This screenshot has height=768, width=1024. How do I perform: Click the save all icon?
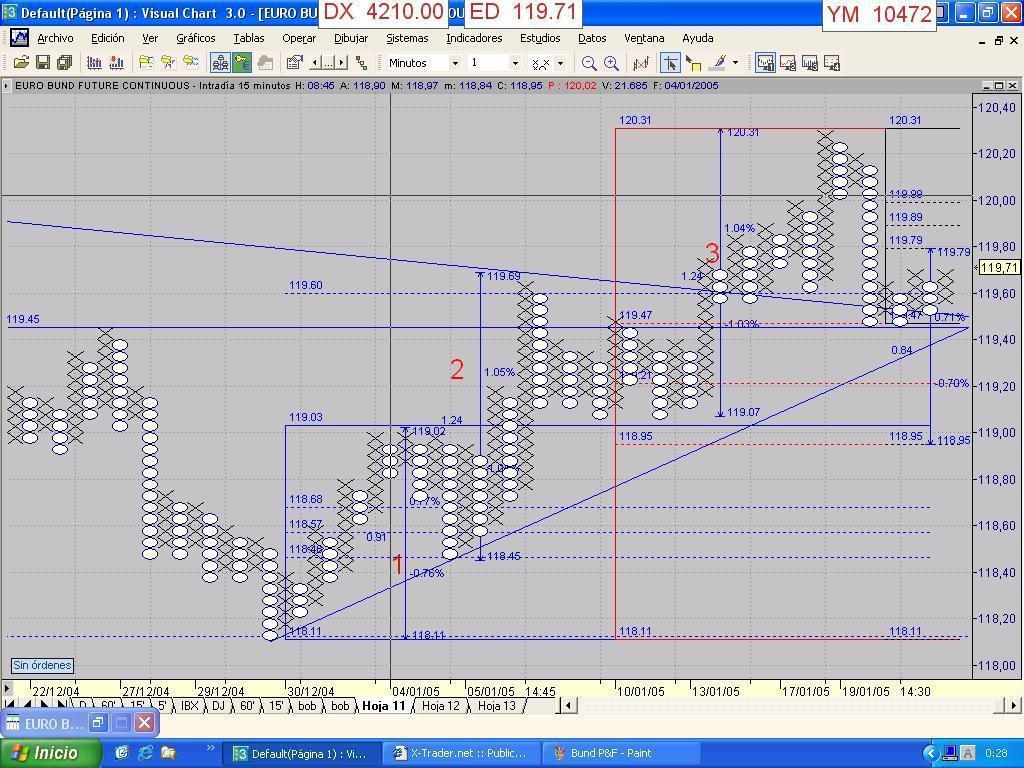[65, 63]
